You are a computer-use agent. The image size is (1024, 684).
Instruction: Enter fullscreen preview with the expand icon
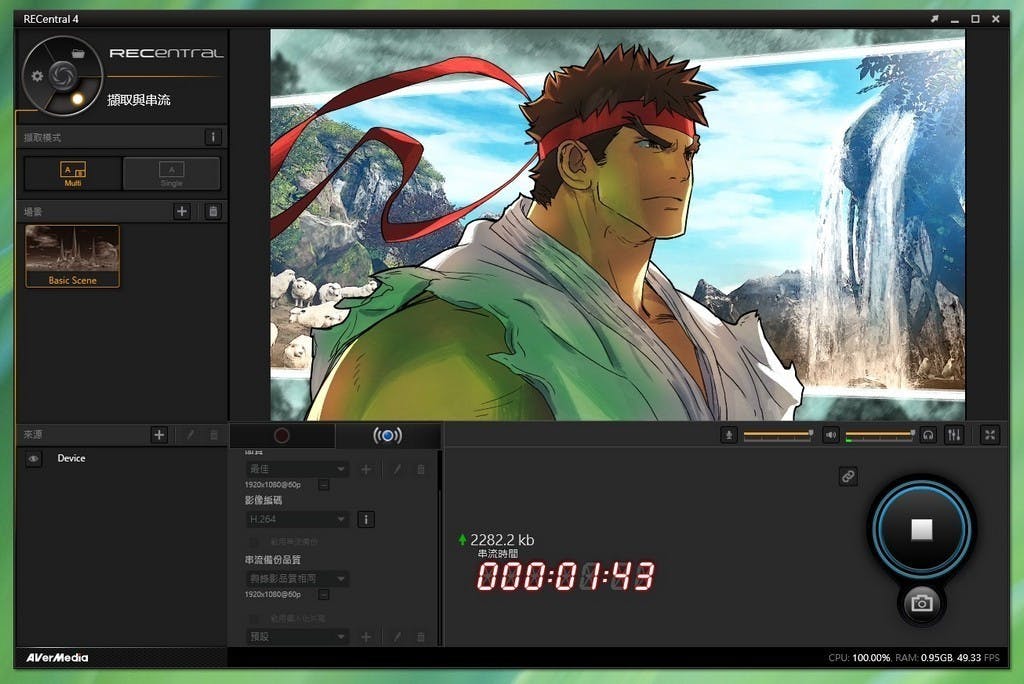tap(989, 435)
